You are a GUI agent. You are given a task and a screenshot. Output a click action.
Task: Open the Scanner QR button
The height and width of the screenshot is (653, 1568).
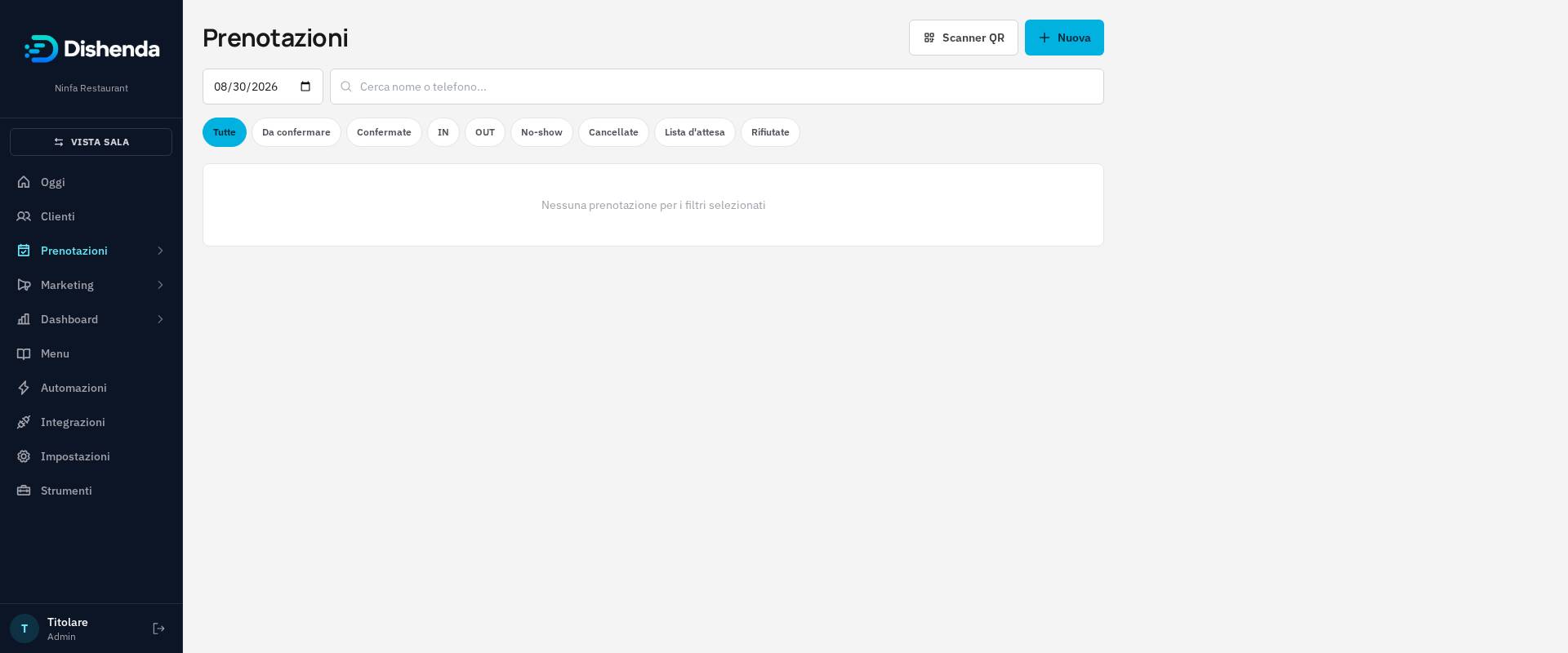(964, 38)
